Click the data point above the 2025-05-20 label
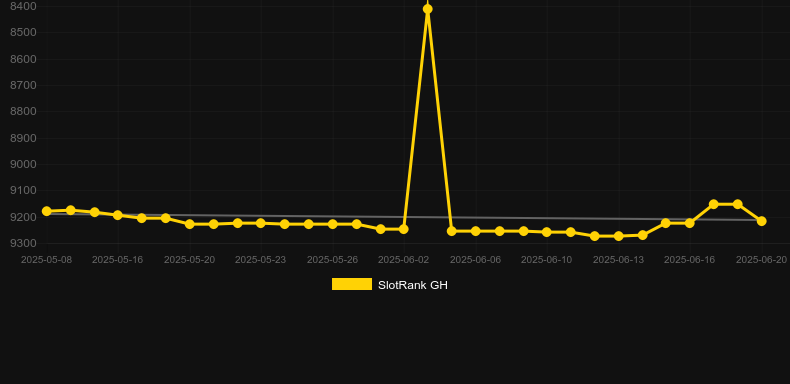Image resolution: width=790 pixels, height=384 pixels. pyautogui.click(x=190, y=224)
